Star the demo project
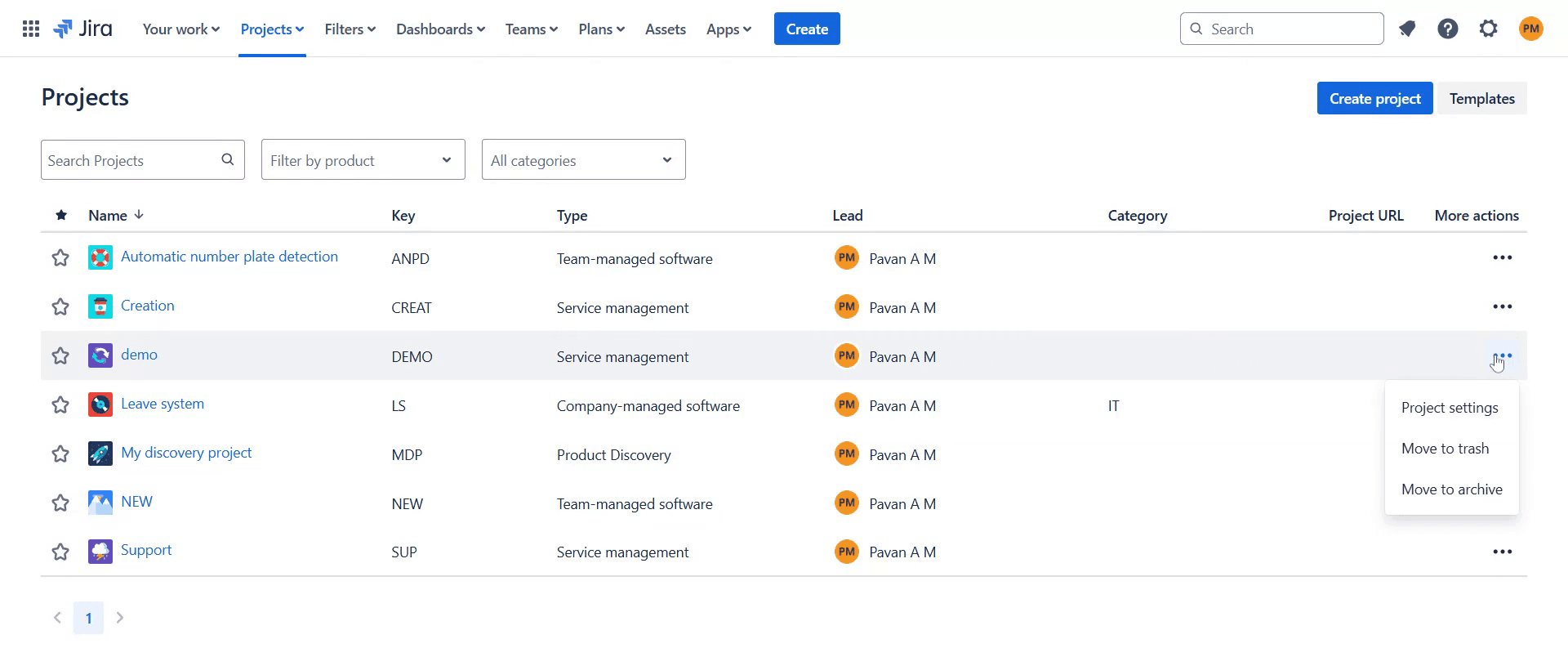 pyautogui.click(x=60, y=356)
